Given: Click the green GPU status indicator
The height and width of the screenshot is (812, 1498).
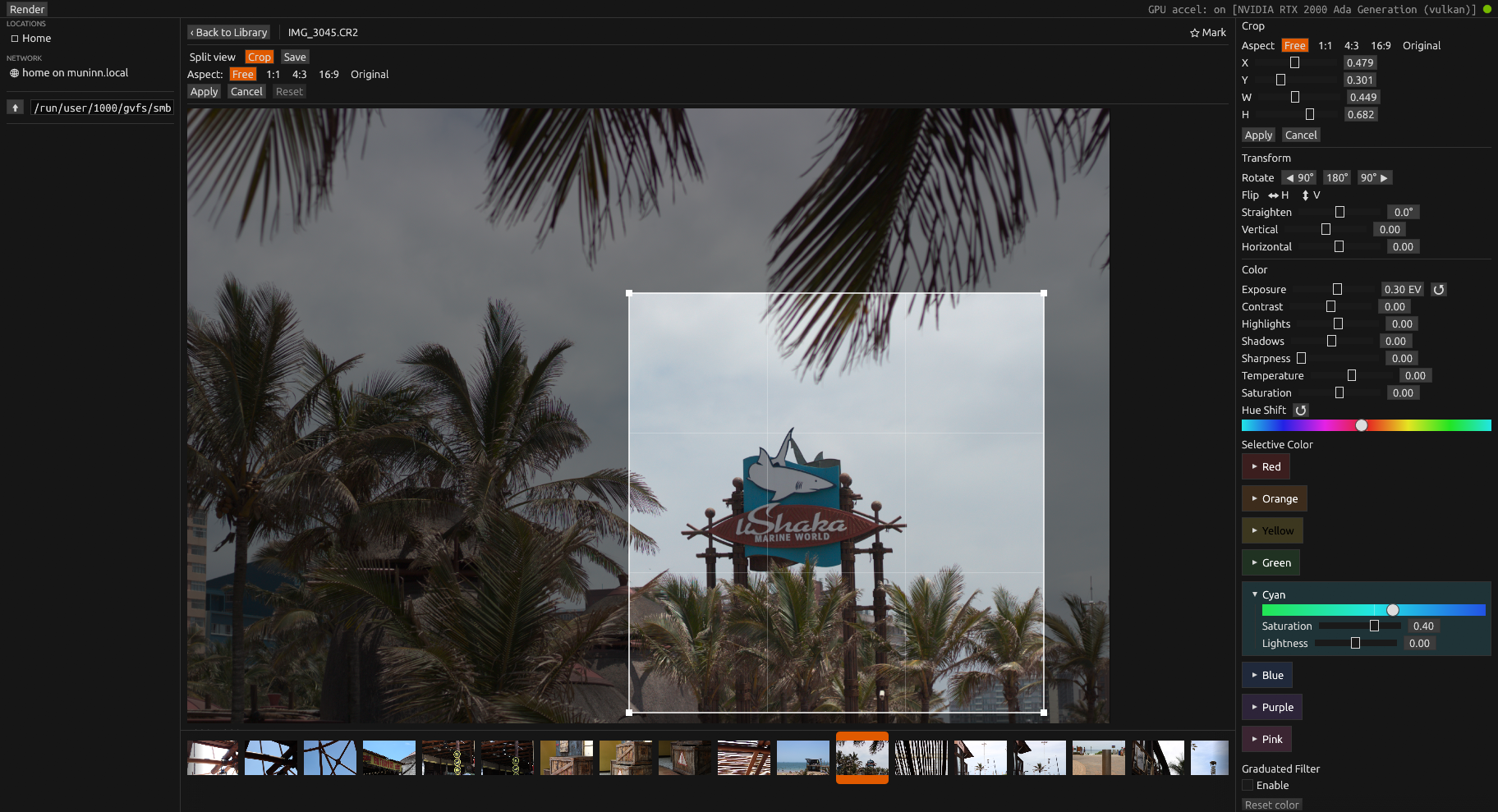Looking at the screenshot, I should pos(1487,10).
